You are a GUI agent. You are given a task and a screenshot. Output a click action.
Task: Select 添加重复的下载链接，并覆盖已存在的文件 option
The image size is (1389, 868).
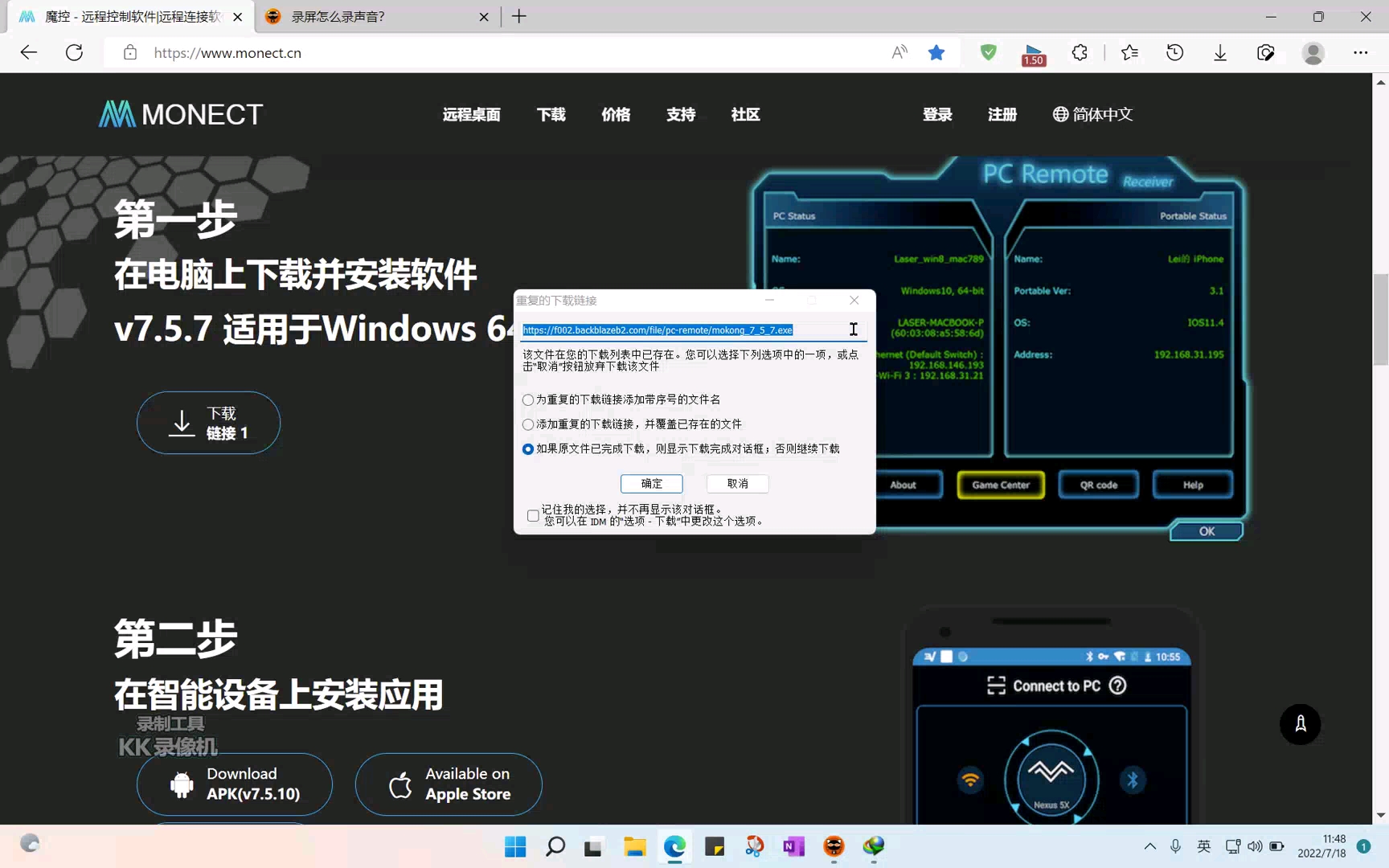point(633,424)
